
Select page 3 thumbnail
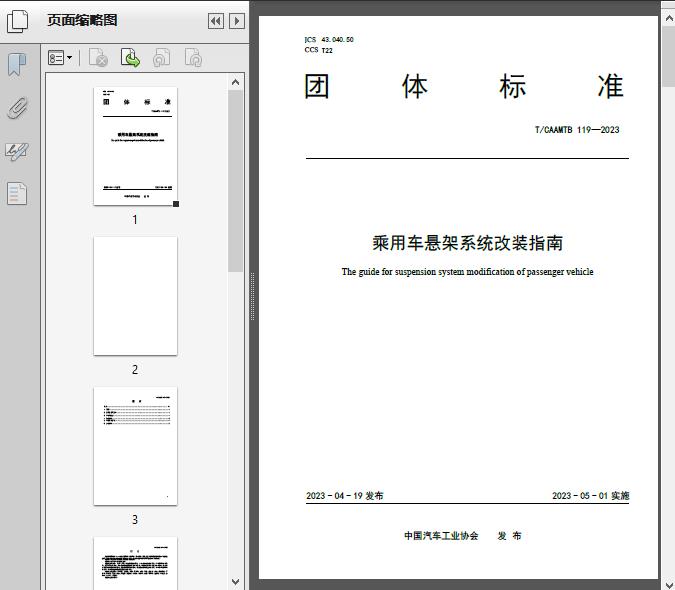135,446
